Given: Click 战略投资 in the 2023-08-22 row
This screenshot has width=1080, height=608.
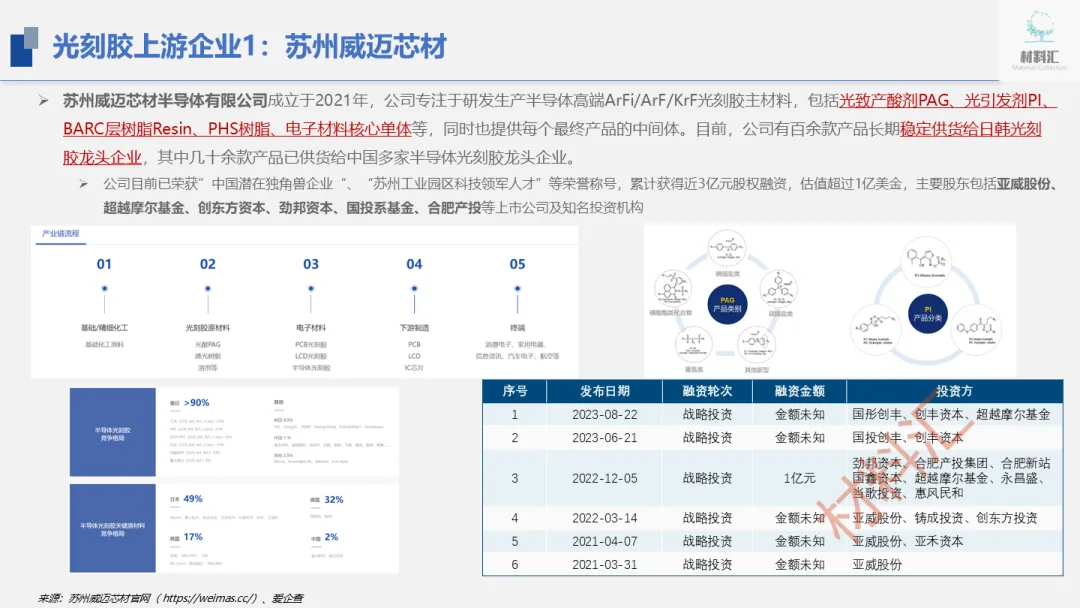Looking at the screenshot, I should tap(707, 415).
